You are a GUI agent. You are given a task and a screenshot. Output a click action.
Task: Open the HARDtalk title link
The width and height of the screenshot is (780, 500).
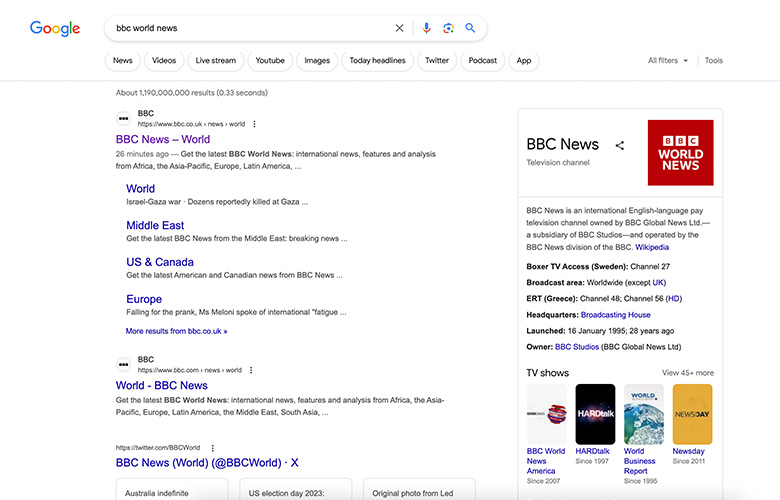coord(592,451)
